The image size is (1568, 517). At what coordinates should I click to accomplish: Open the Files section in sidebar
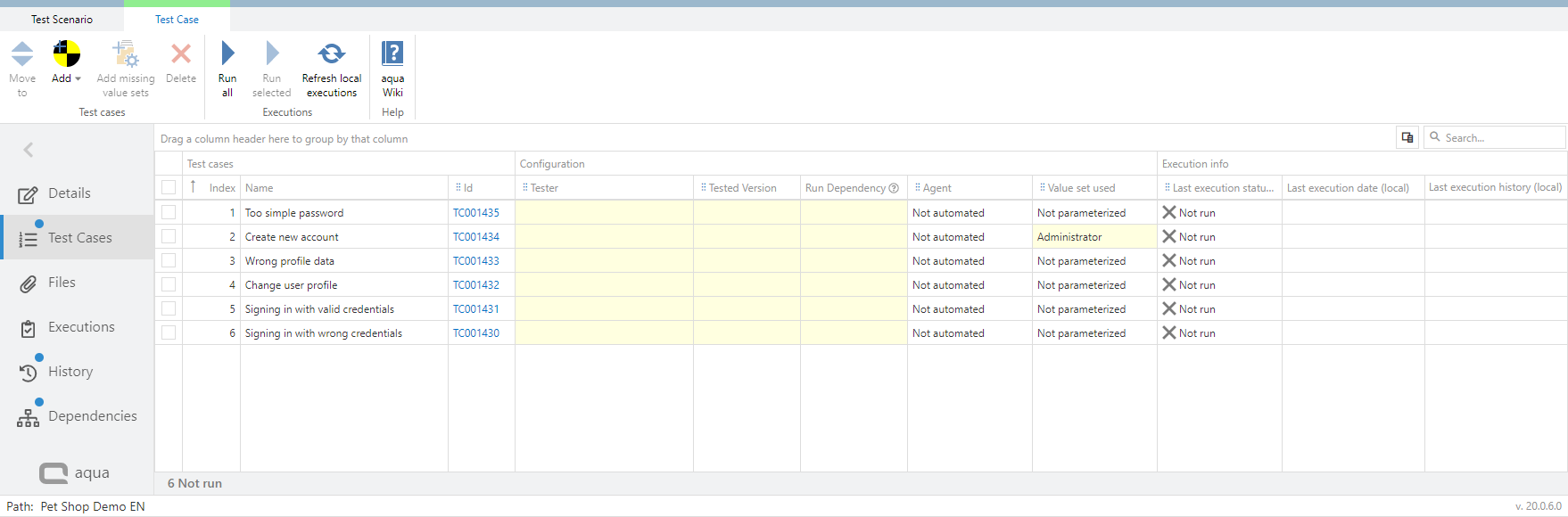[62, 283]
